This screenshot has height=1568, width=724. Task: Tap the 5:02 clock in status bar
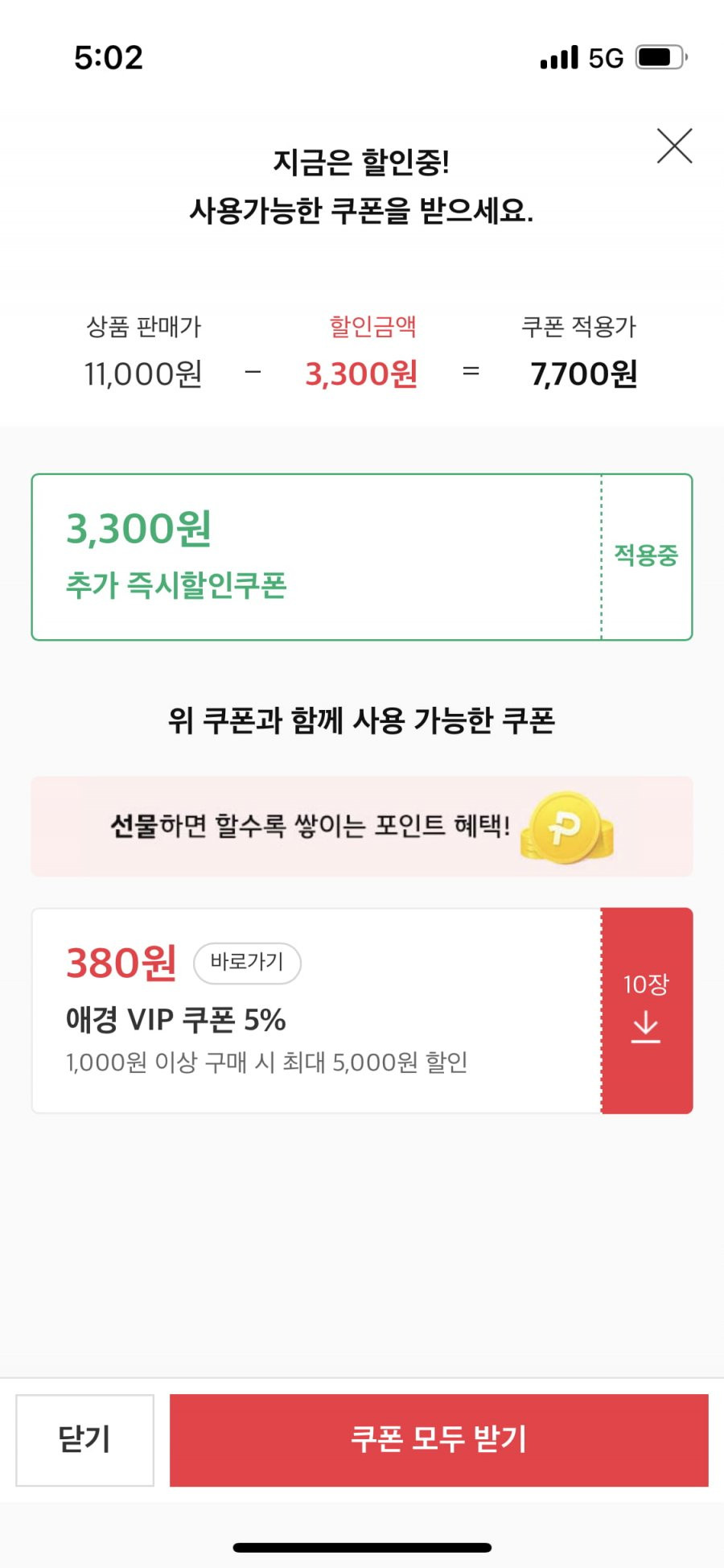coord(109,58)
